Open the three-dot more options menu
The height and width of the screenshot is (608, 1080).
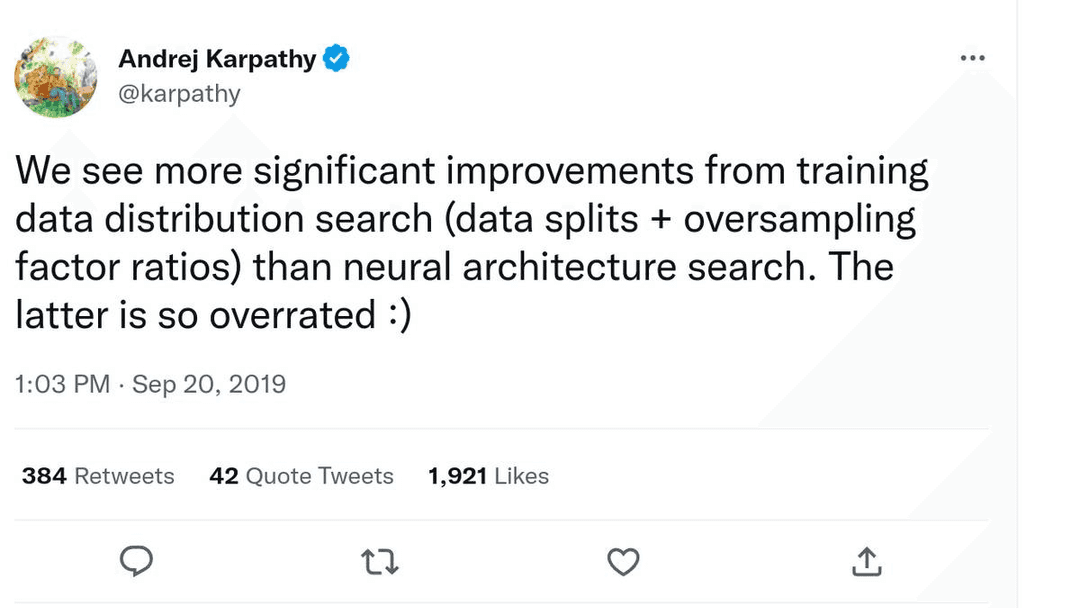click(x=972, y=59)
